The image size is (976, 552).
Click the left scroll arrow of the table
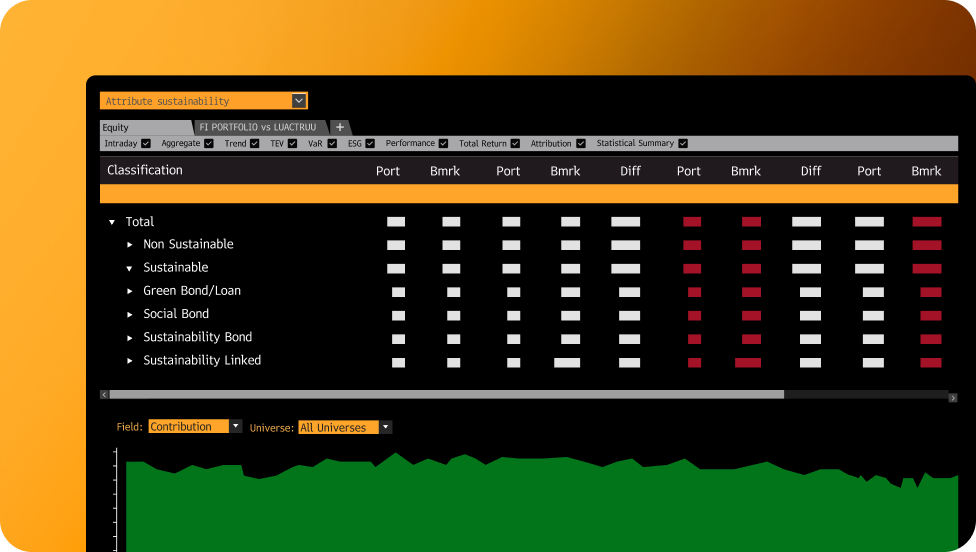click(x=104, y=395)
